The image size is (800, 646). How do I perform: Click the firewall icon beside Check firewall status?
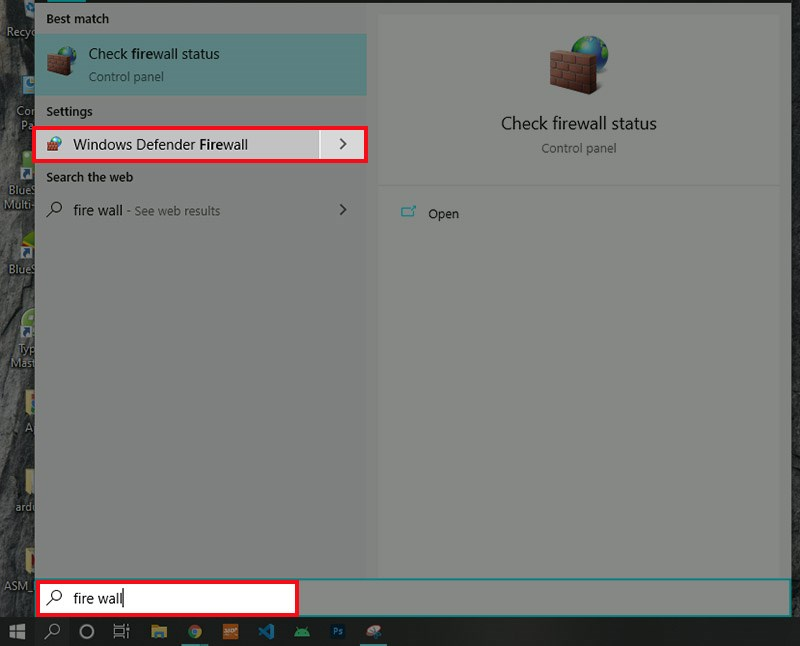[62, 61]
